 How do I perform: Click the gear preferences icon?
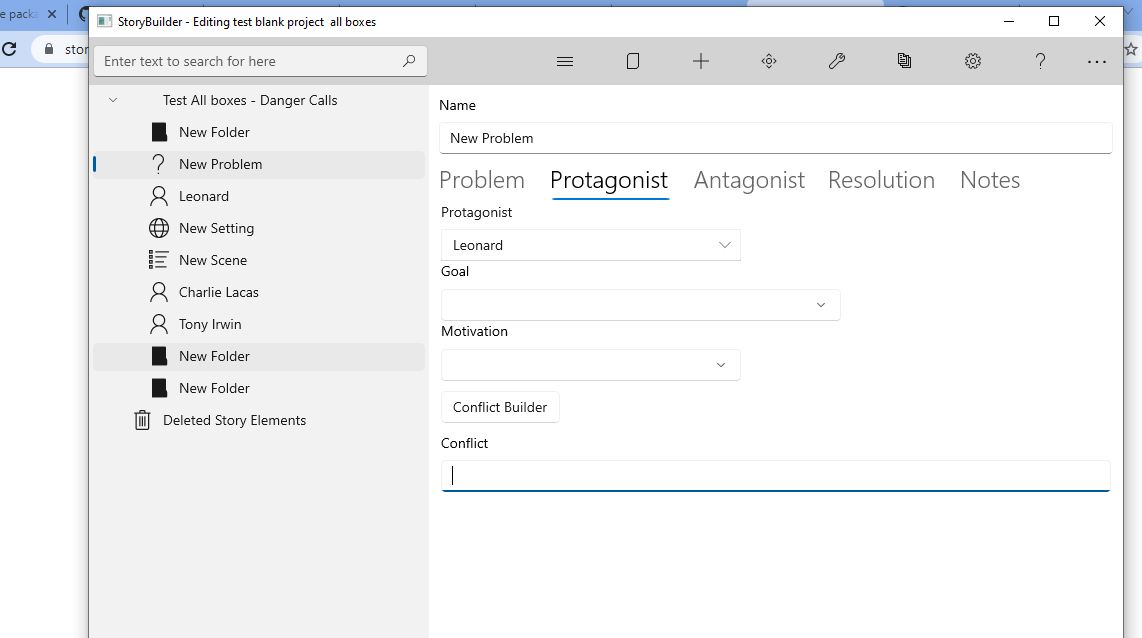(973, 61)
